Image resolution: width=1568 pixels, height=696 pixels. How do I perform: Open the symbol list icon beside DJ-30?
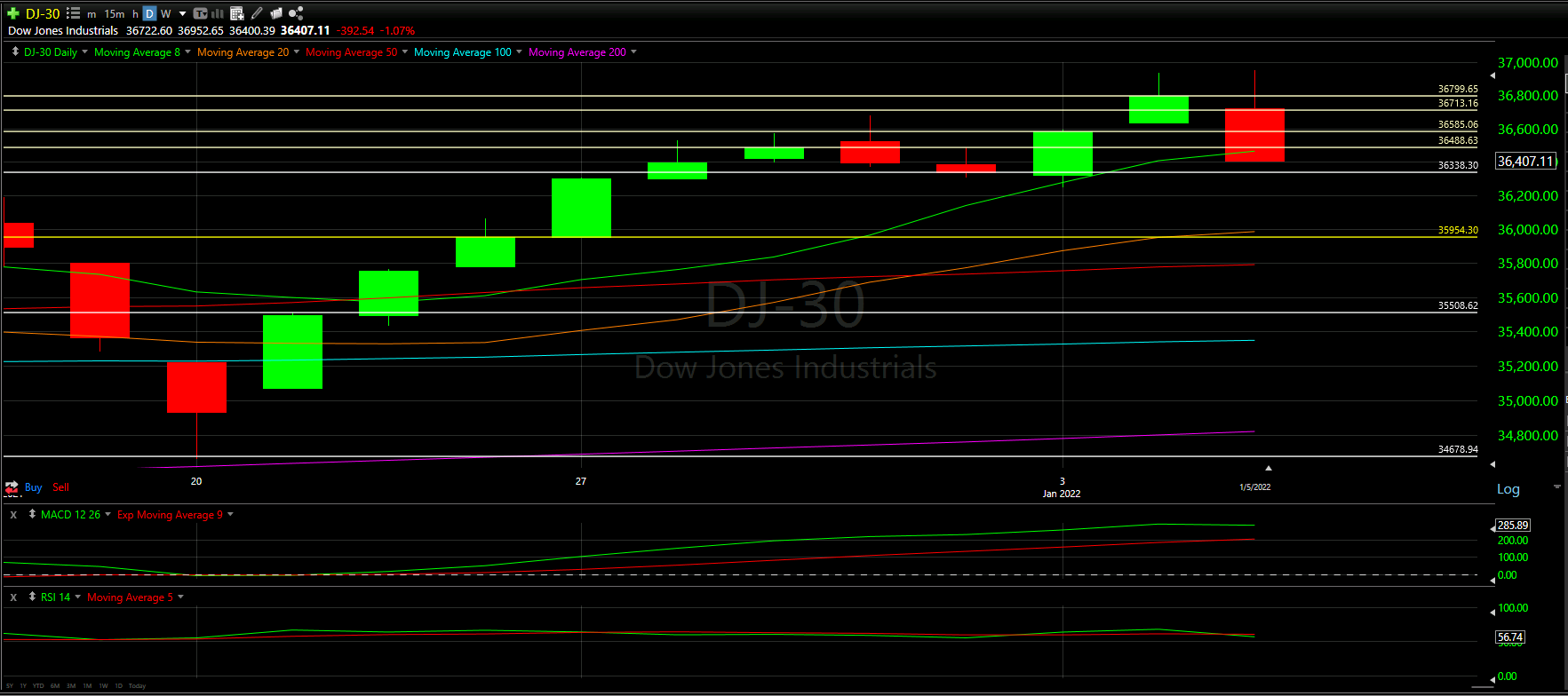click(x=73, y=13)
